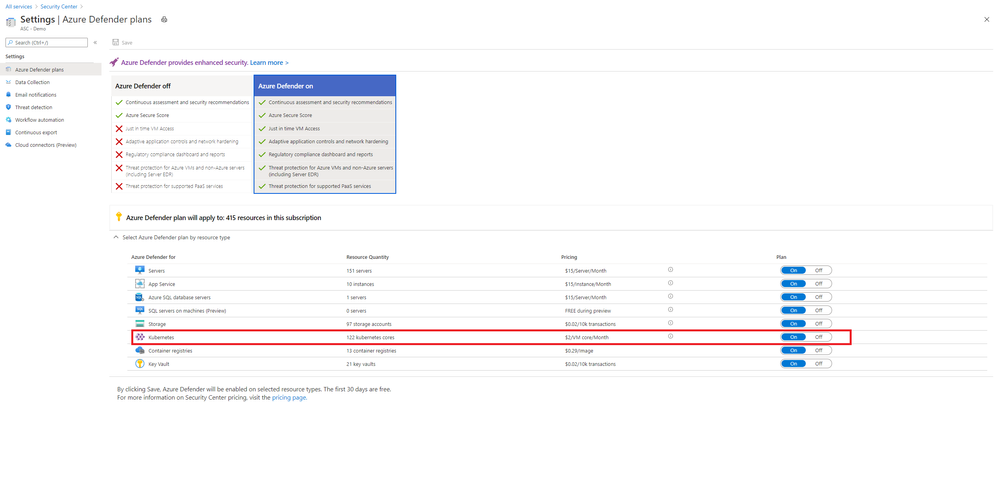Click the SQL servers on machines icon
Screen dimensions: 999x495
pyautogui.click(x=140, y=310)
